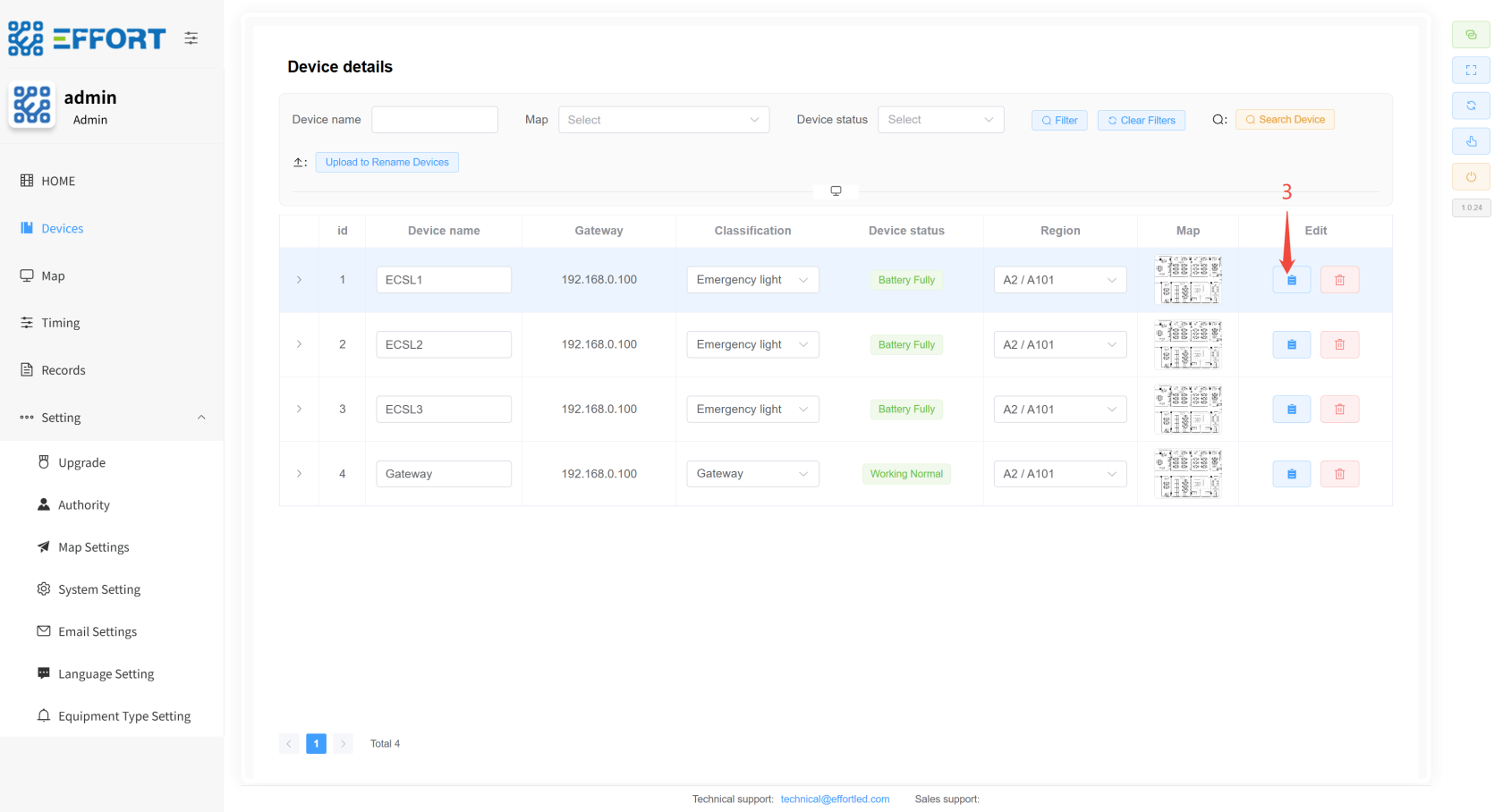
Task: Enter fullscreen using the right toolbar icon
Action: click(1471, 70)
